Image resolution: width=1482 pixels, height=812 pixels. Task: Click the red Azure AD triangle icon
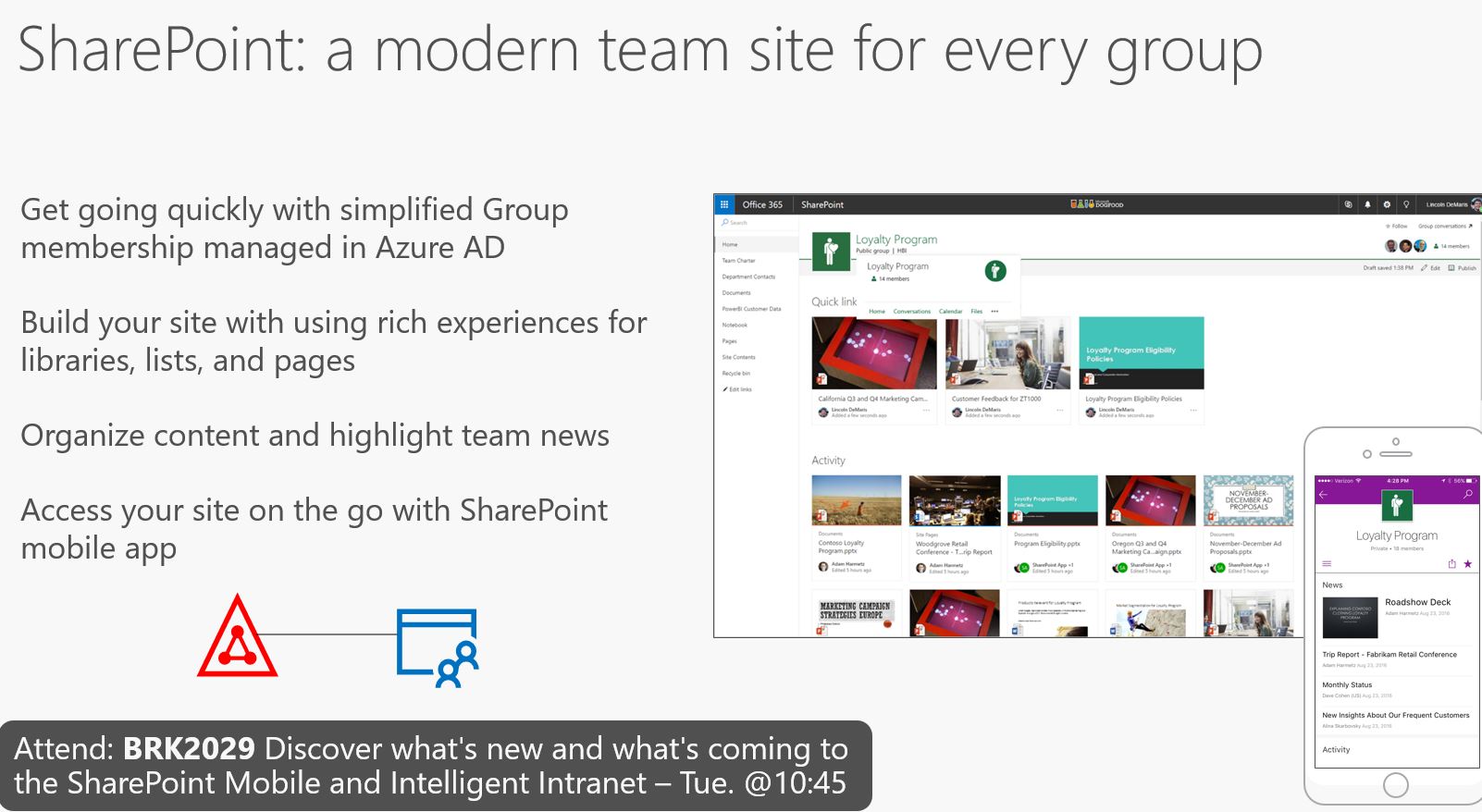(x=238, y=636)
